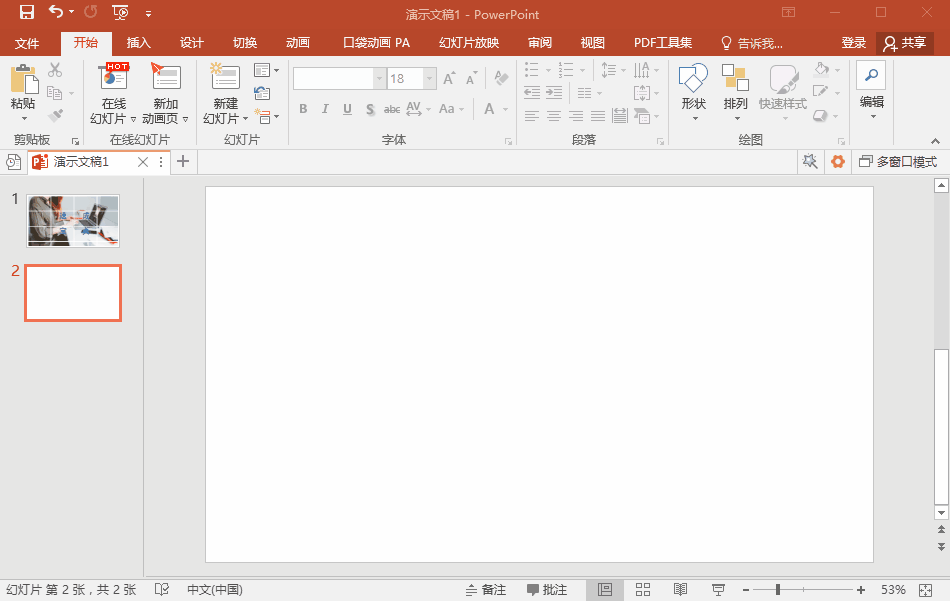Expand the Editing (编辑) dropdown
The height and width of the screenshot is (601, 950).
(x=871, y=102)
